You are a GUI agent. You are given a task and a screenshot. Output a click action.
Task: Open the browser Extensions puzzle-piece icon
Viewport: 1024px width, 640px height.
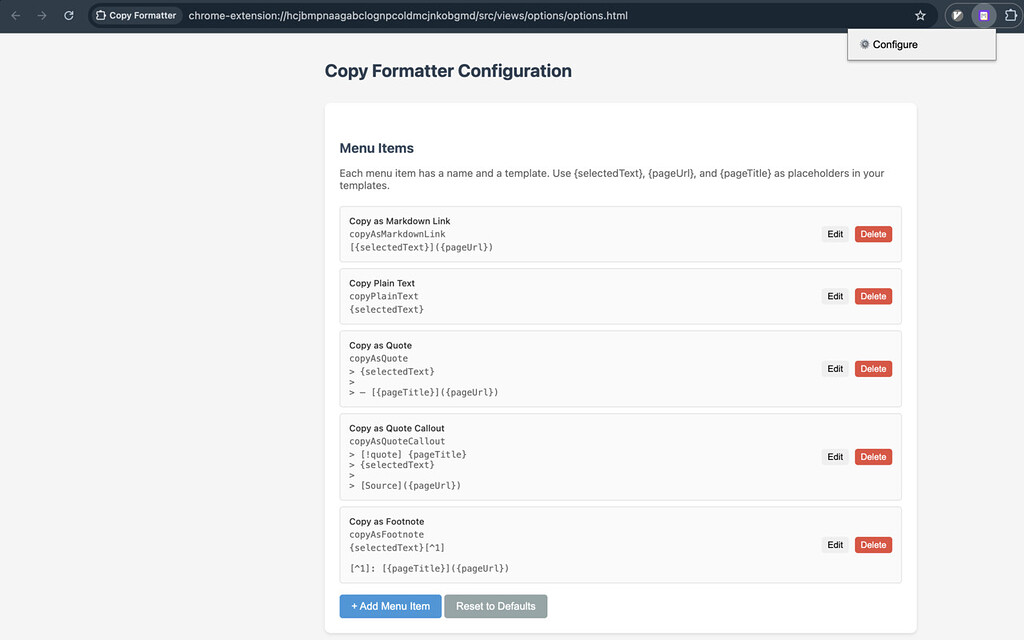1011,15
